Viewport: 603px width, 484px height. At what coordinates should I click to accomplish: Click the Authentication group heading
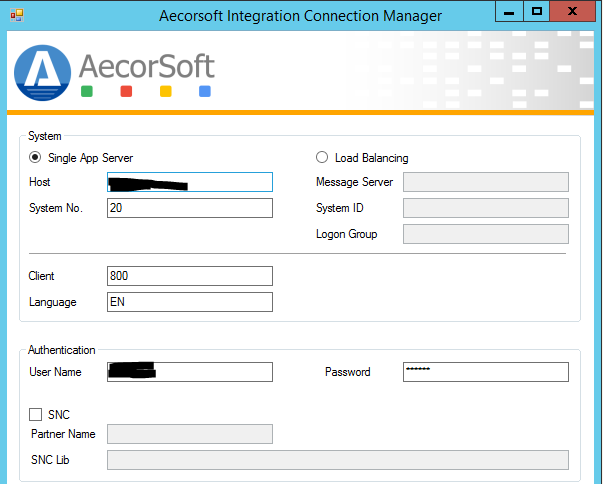pyautogui.click(x=62, y=350)
